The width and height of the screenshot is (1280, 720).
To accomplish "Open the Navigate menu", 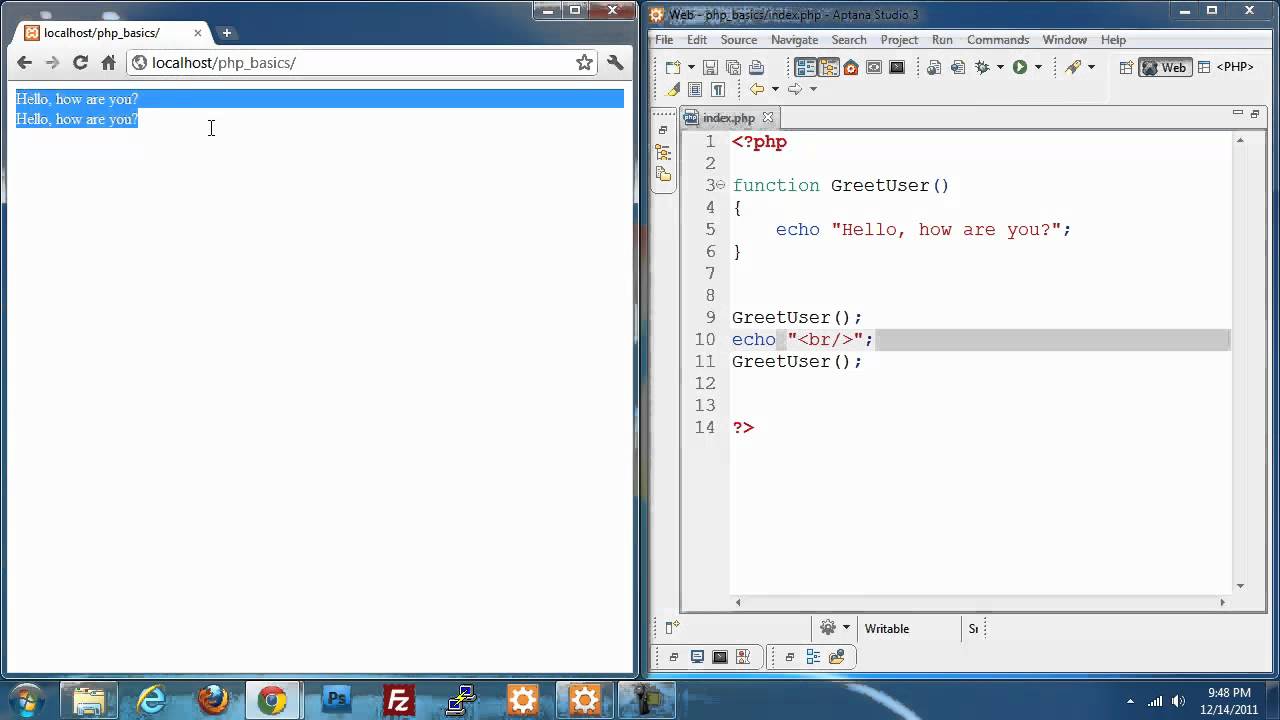I will click(794, 40).
